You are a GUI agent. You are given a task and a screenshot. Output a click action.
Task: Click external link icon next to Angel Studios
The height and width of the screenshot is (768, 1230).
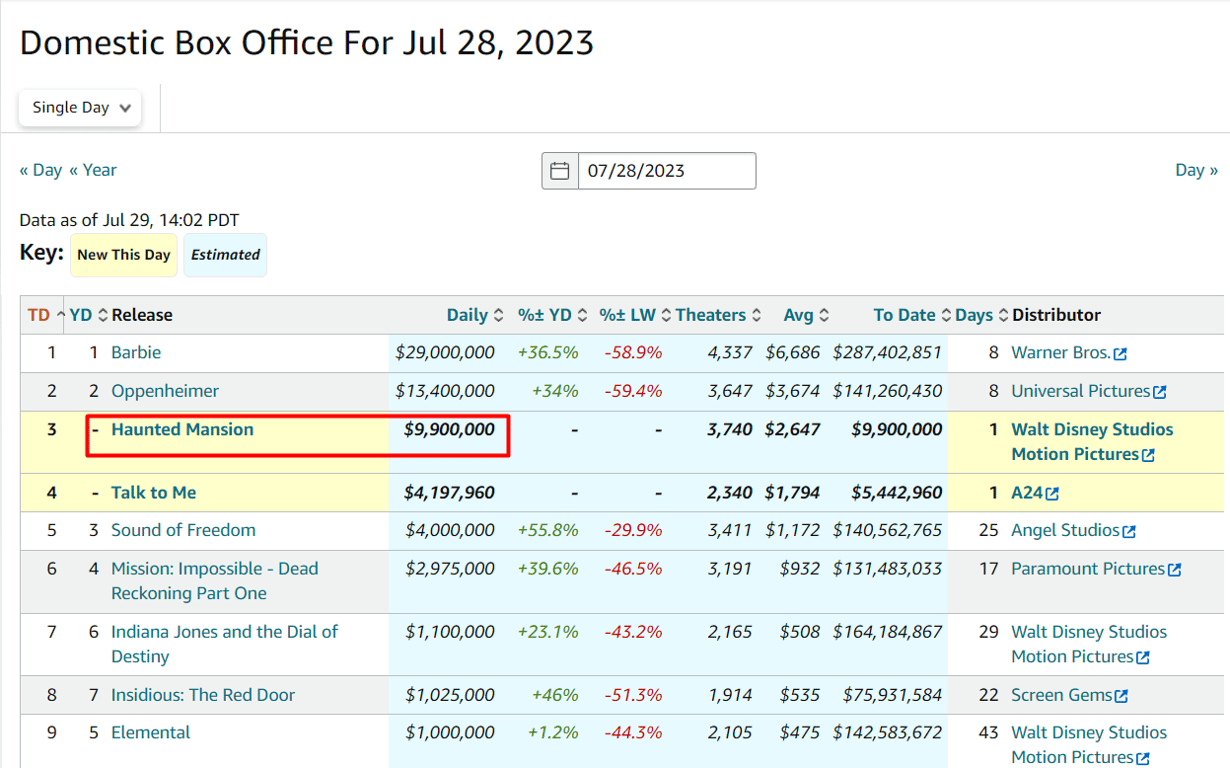[x=1129, y=532]
